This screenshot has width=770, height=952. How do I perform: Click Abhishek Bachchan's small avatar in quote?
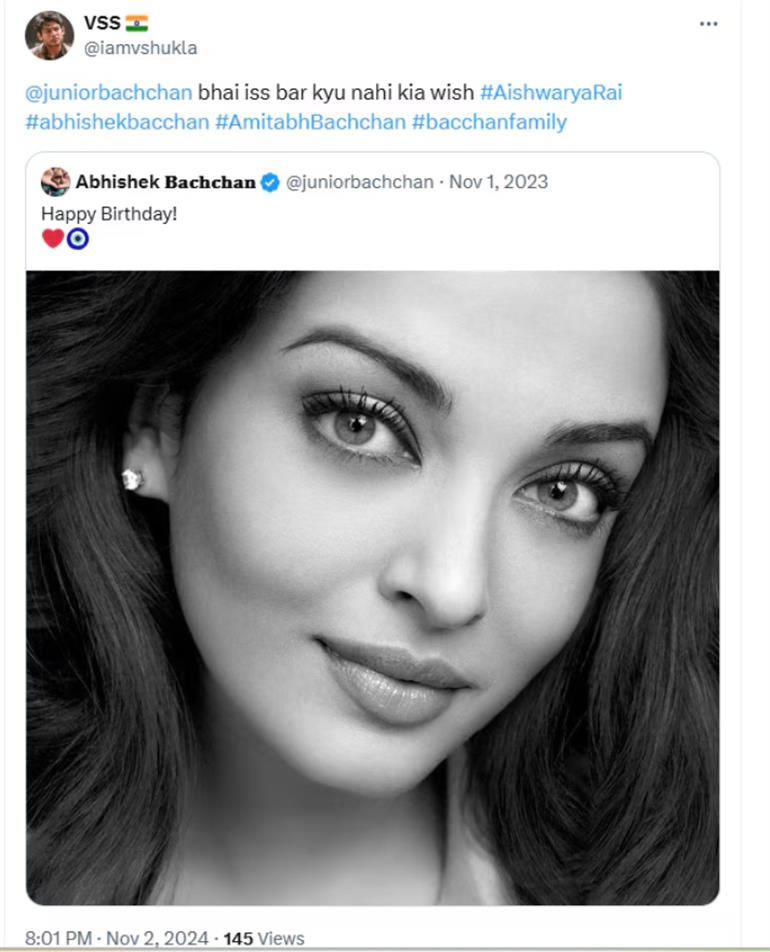point(55,182)
